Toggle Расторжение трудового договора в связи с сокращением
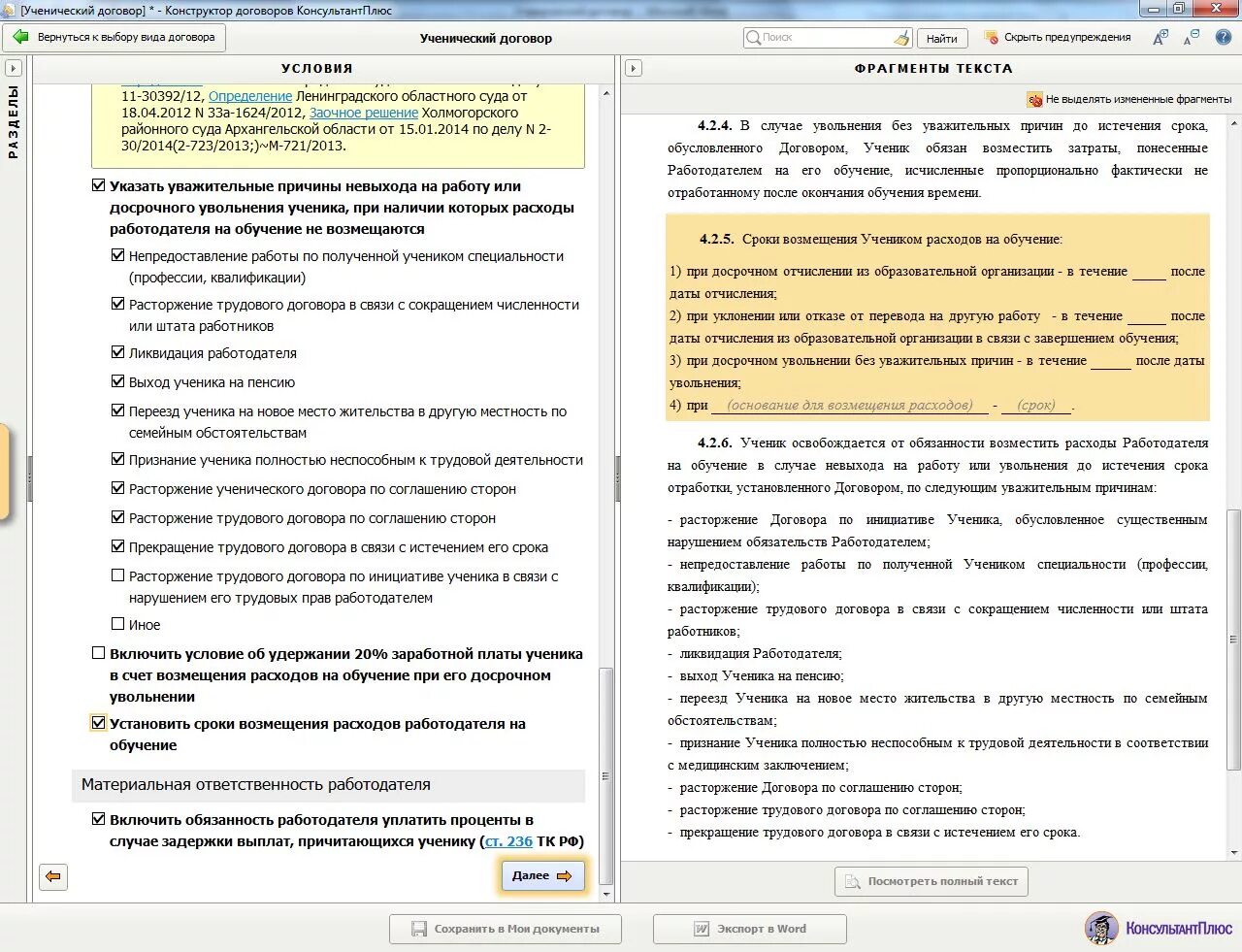The image size is (1242, 952). coord(117,304)
